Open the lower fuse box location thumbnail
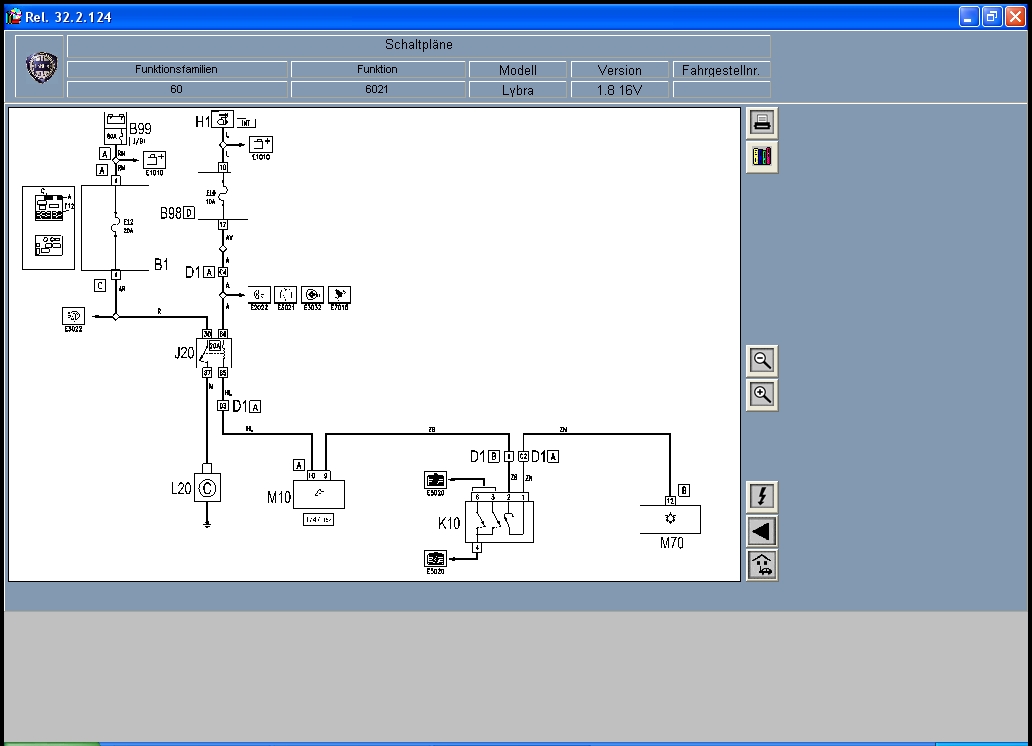This screenshot has height=746, width=1032. [49, 246]
